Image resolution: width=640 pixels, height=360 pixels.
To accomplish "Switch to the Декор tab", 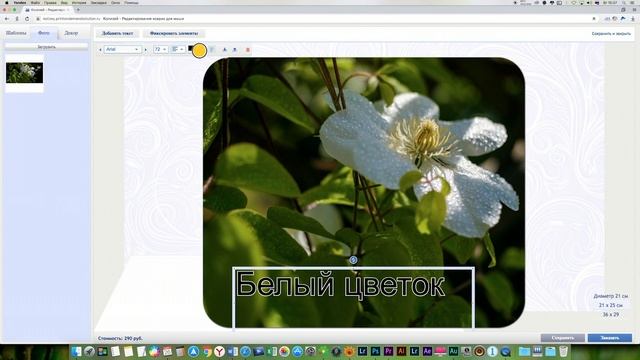I will (71, 33).
